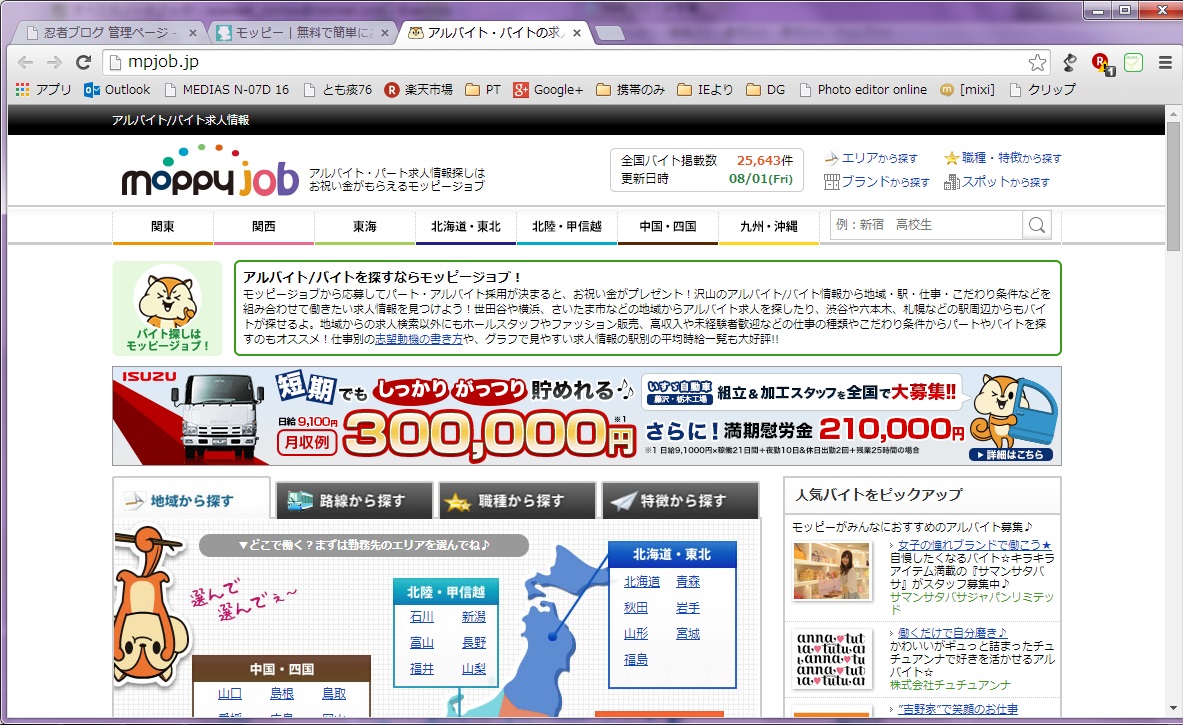The image size is (1183, 725).
Task: Open the IEより bookmarks folder
Action: pos(705,90)
